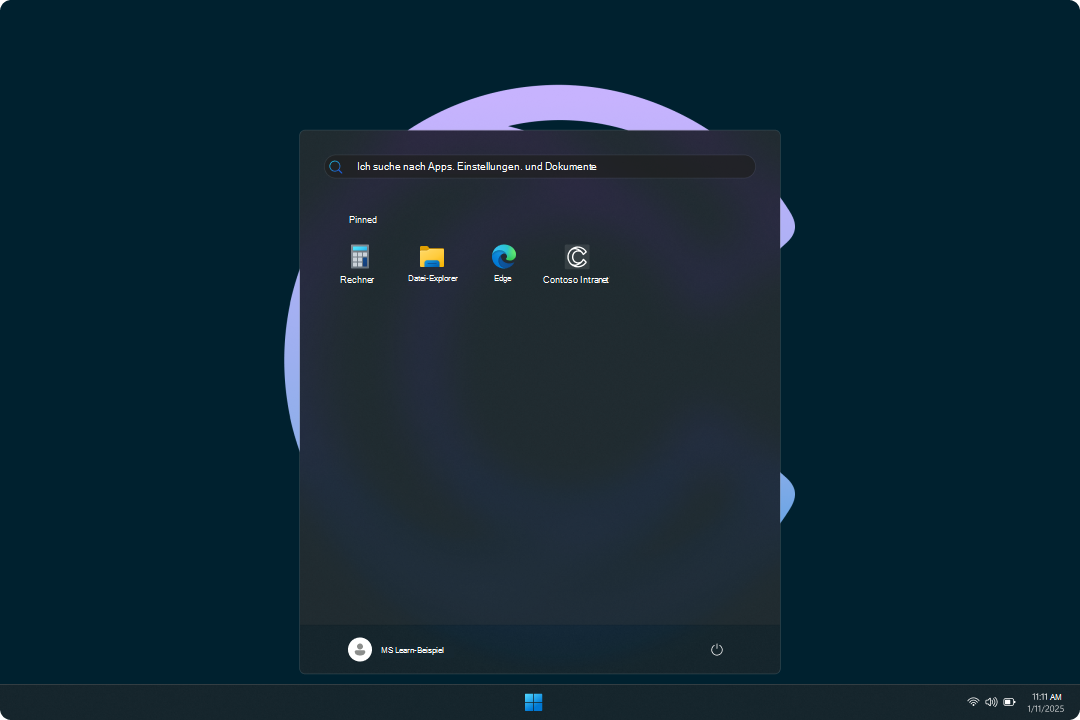Open power options with the power button
The image size is (1080, 720).
tap(716, 649)
